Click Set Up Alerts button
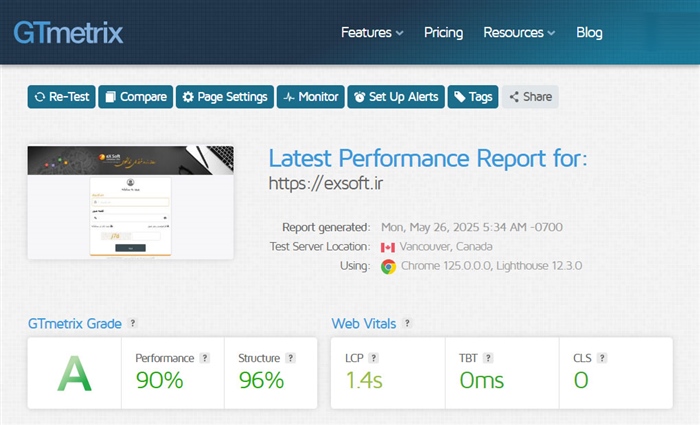This screenshot has height=425, width=700. [396, 97]
